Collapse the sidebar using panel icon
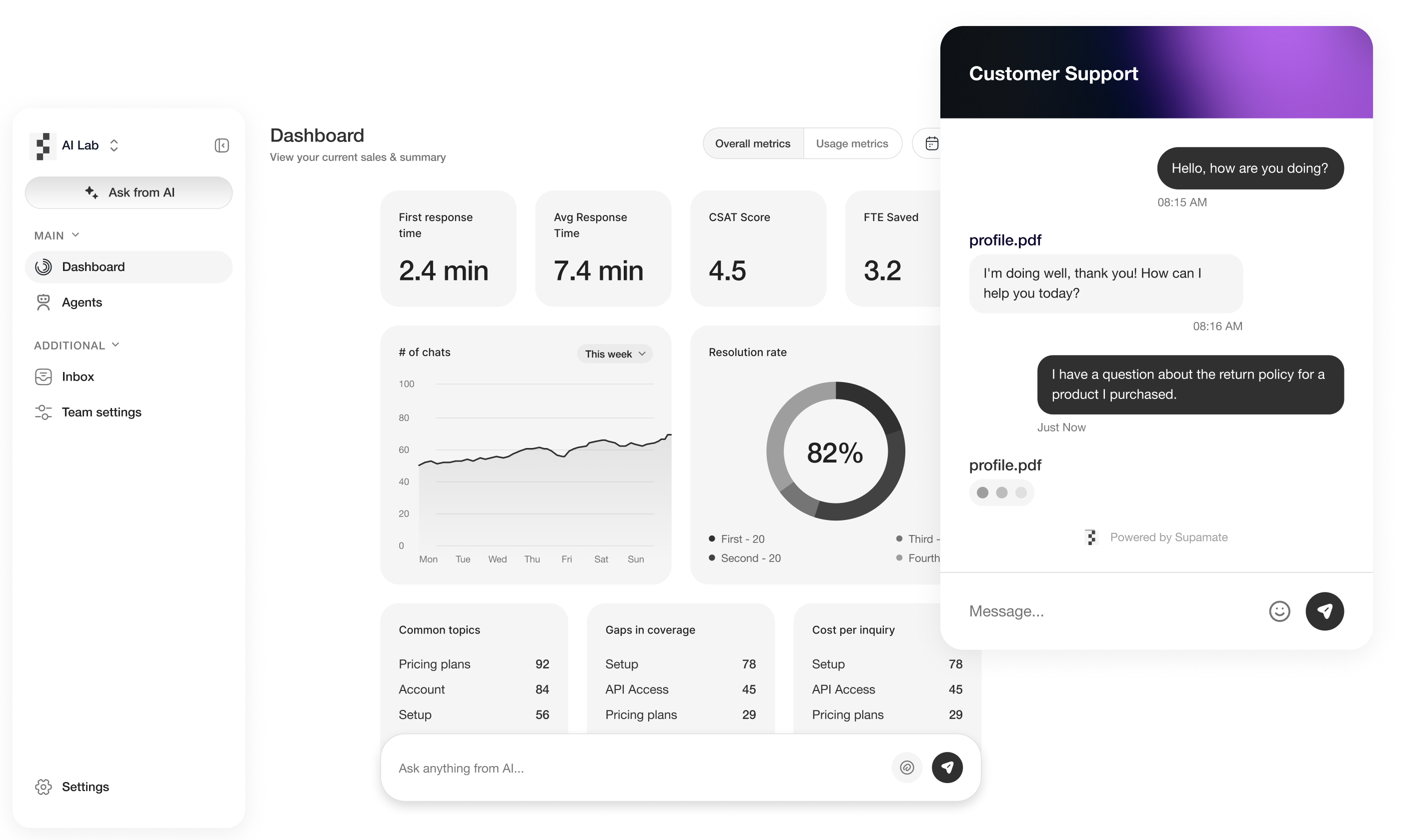This screenshot has height=840, width=1404. 222,145
